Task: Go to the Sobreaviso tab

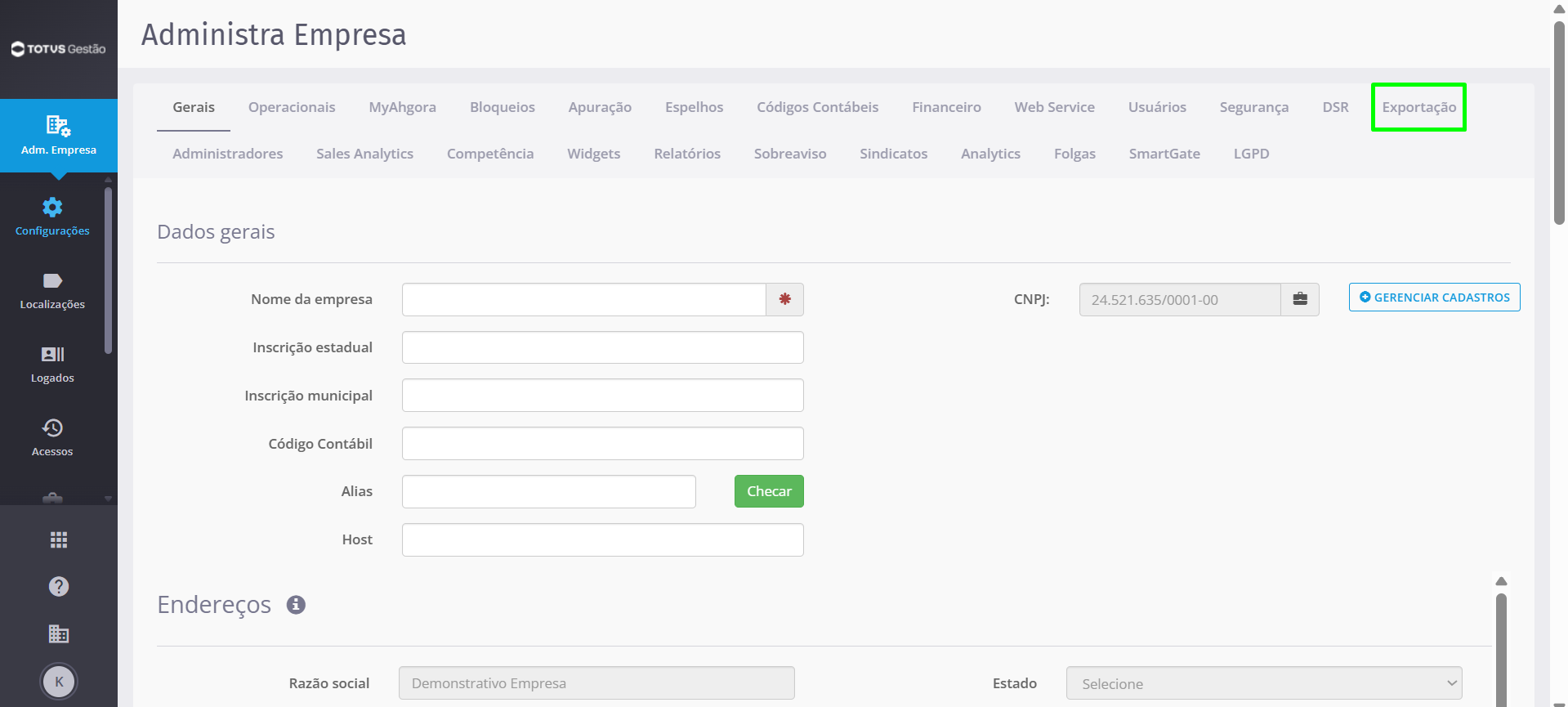Action: point(790,154)
